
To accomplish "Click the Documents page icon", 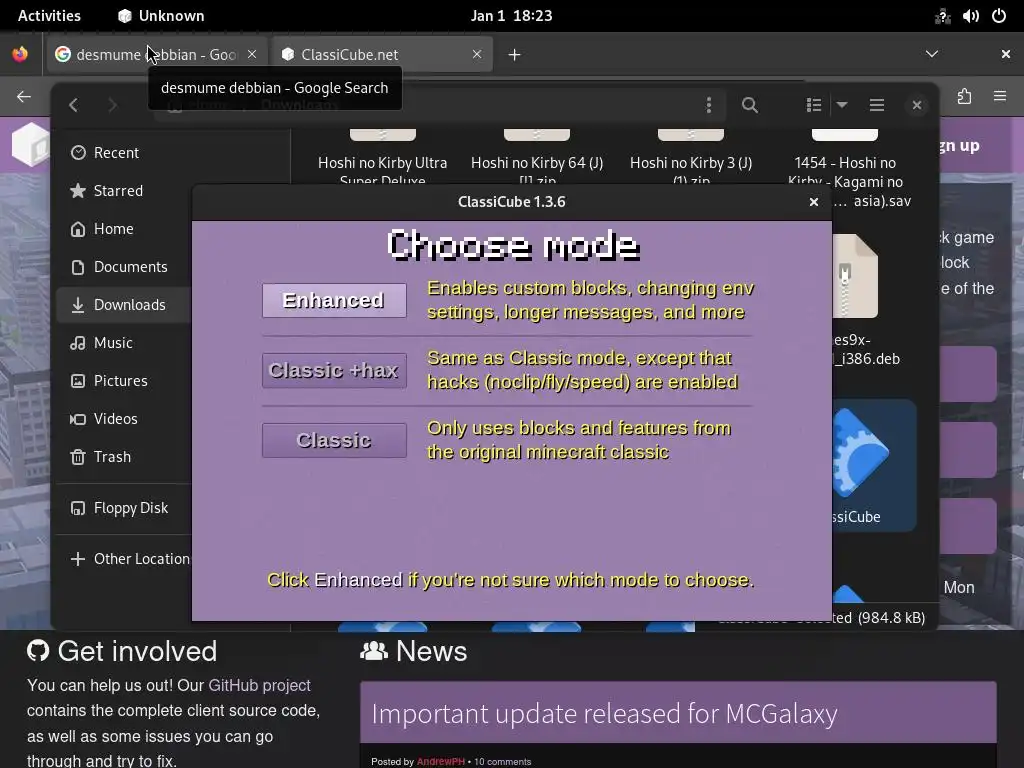I will point(78,266).
